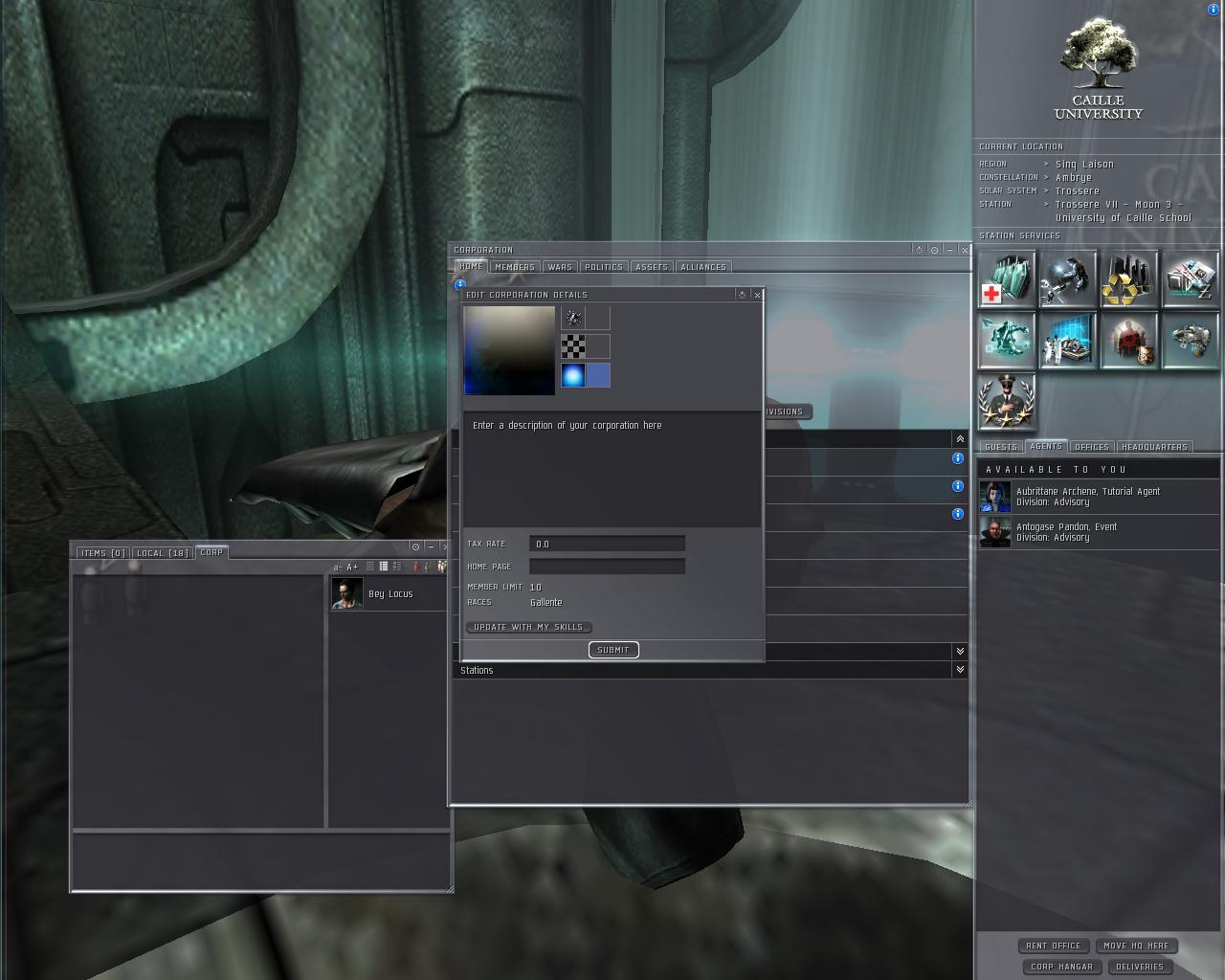
Task: Open the Laboratory icon with scientists
Action: pos(1068,341)
